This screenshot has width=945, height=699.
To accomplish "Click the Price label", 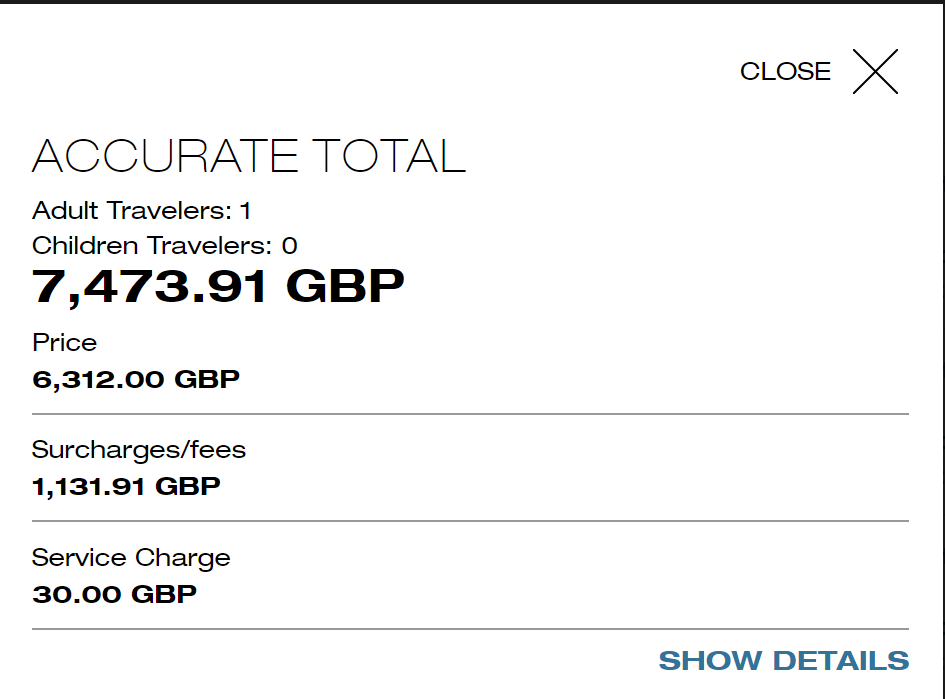I will [64, 343].
